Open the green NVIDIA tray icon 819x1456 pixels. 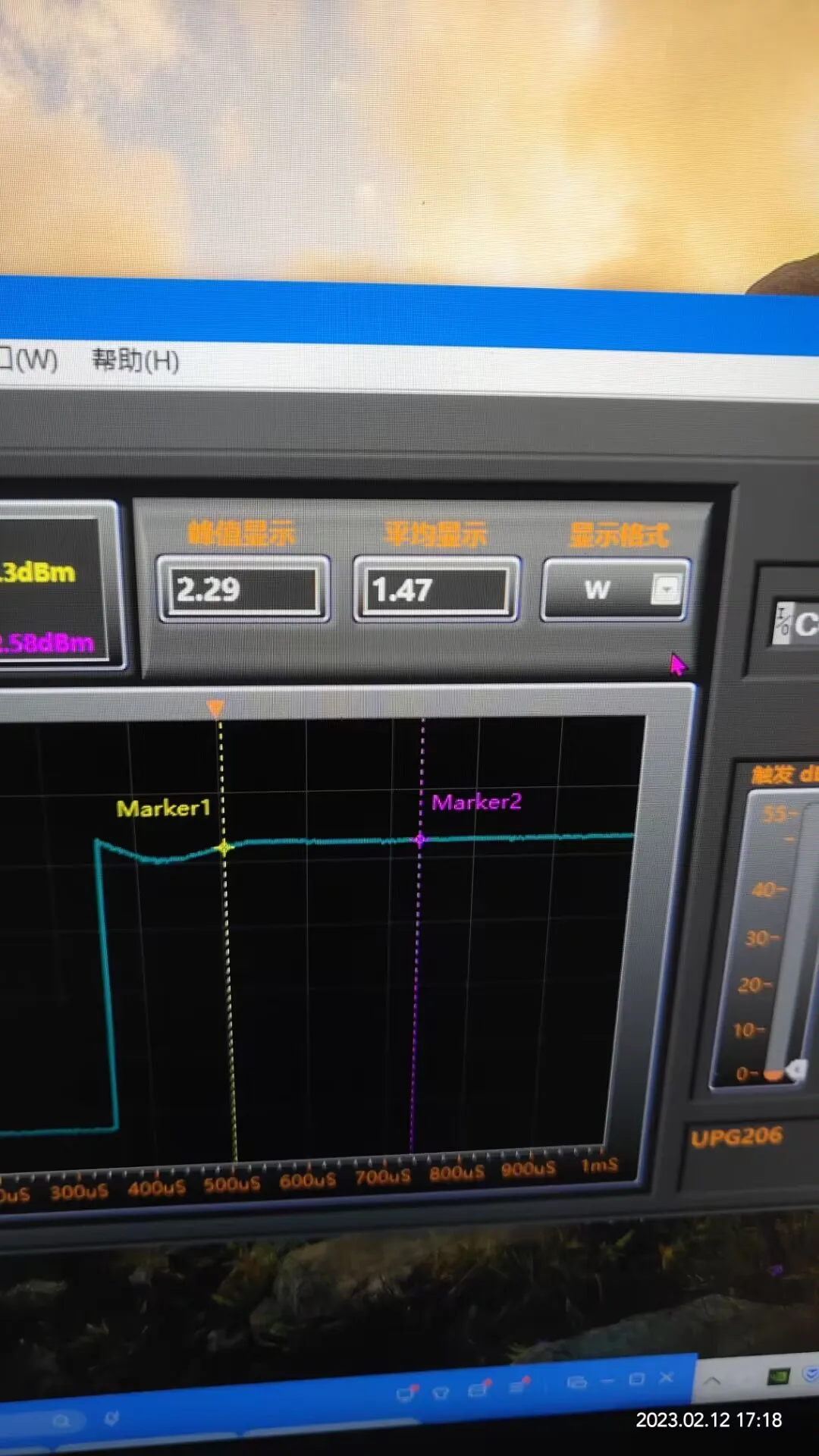tap(780, 1376)
